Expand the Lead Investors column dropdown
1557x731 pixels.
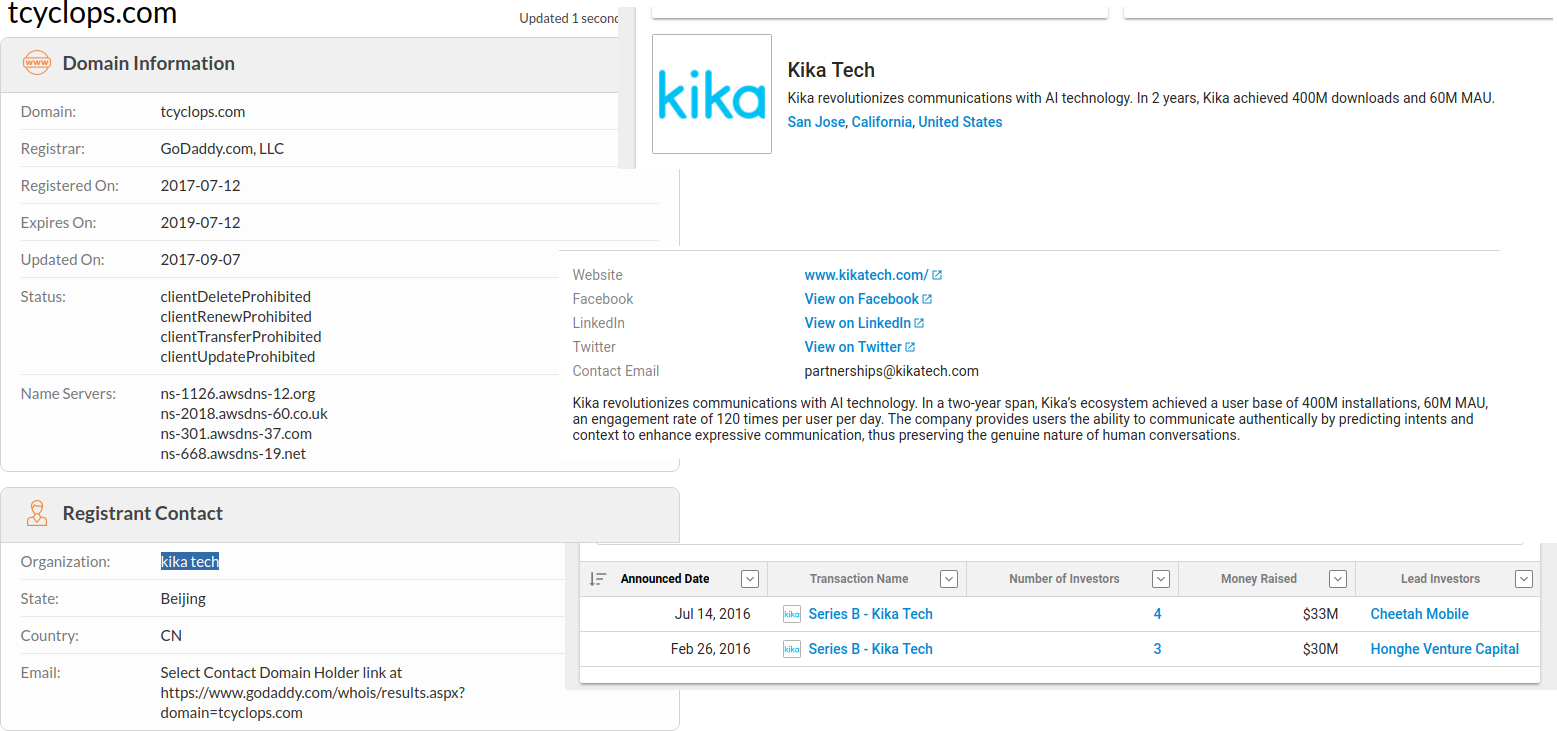tap(1524, 579)
